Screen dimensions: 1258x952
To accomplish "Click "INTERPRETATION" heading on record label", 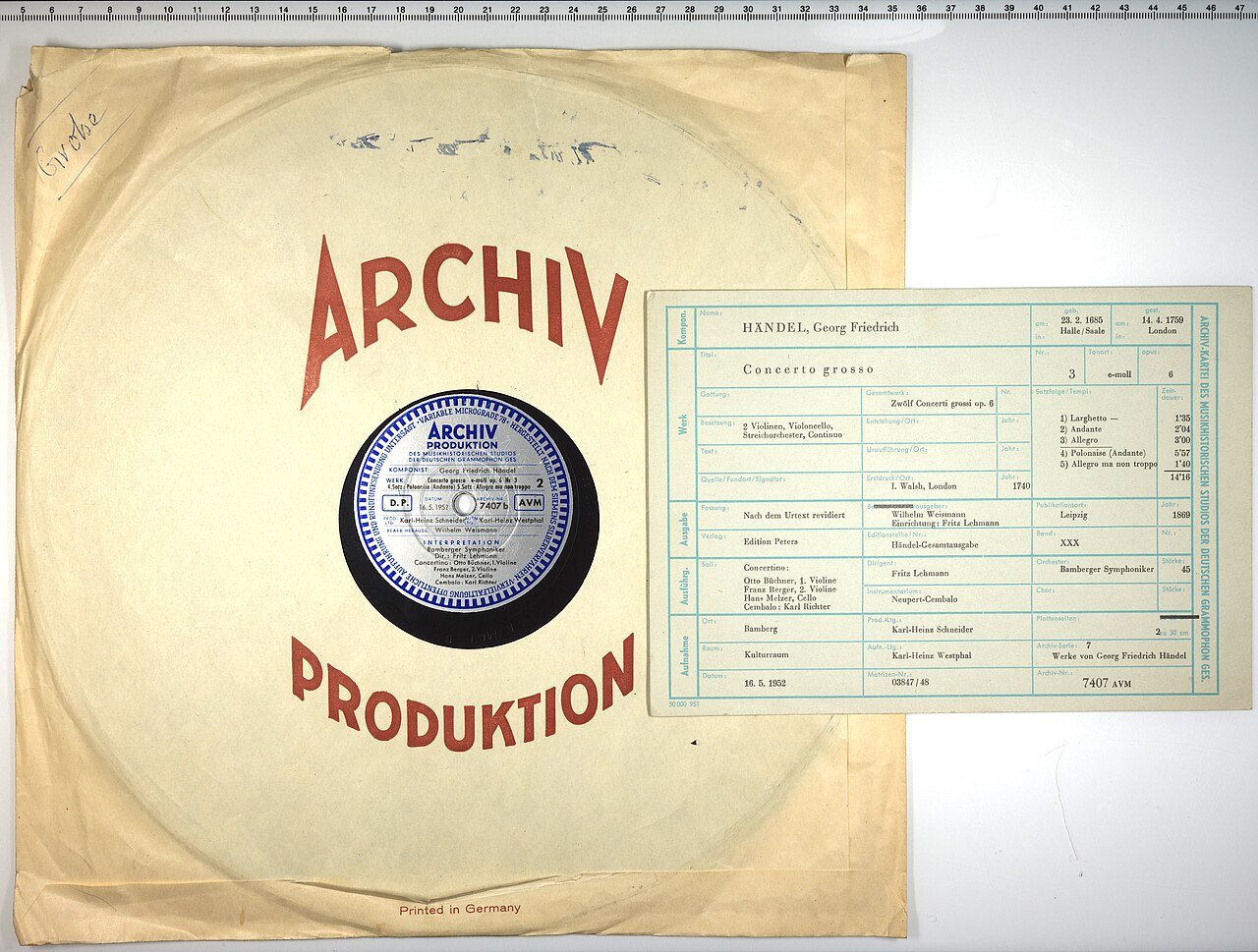I will (x=462, y=542).
